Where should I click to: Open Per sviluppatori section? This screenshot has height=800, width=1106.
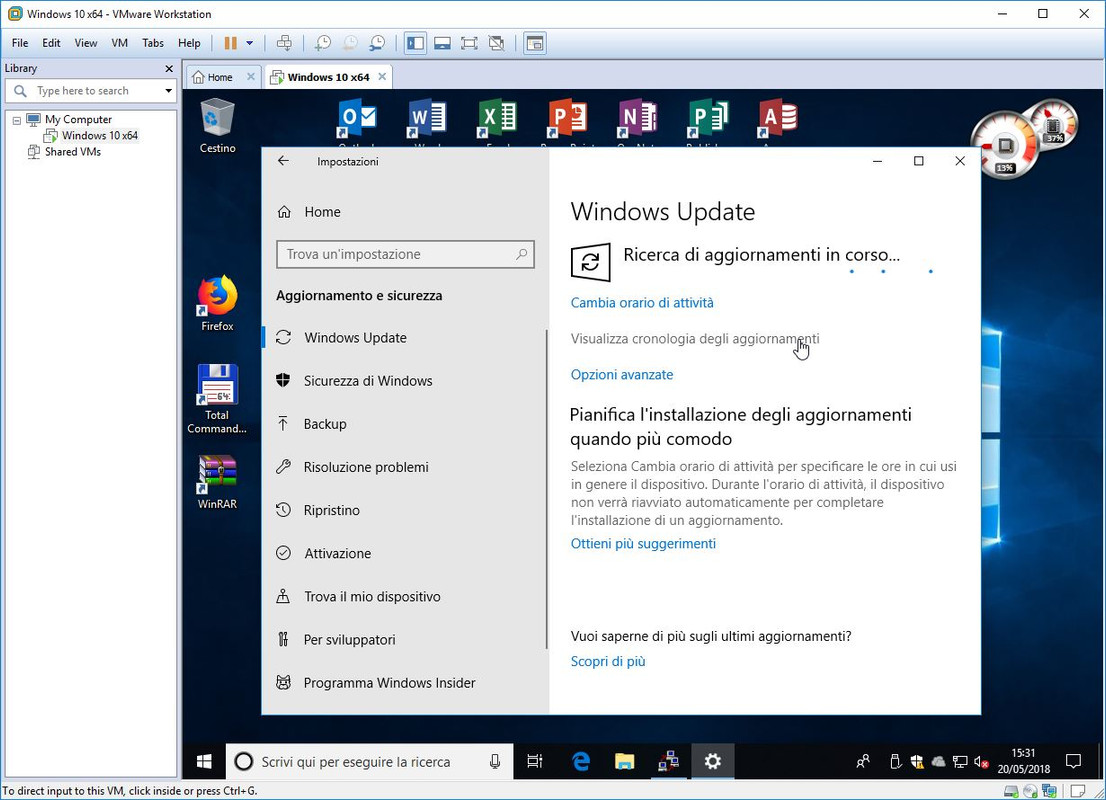(405, 640)
